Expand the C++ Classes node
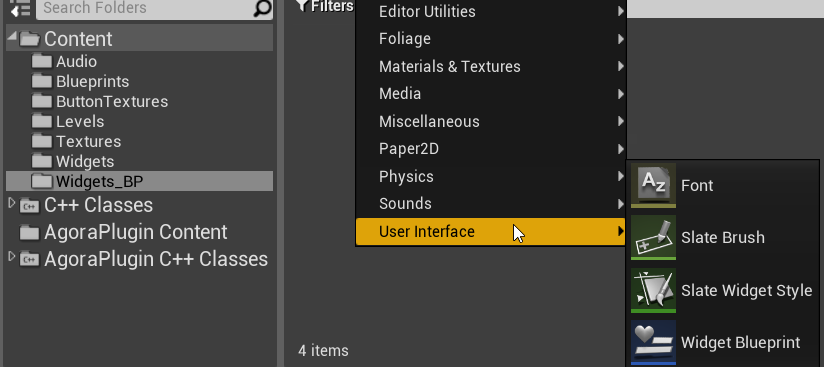824x367 pixels. pos(12,204)
